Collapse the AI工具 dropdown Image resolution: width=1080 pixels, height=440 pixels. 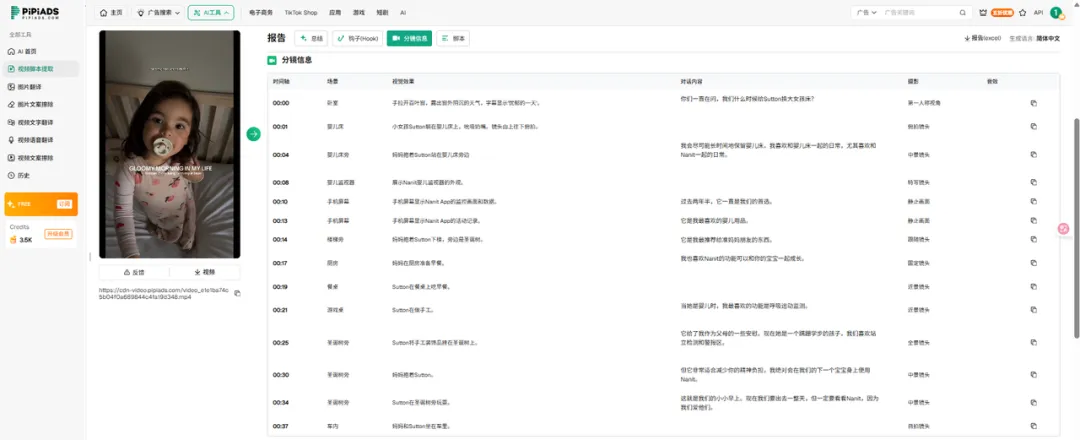coord(211,12)
